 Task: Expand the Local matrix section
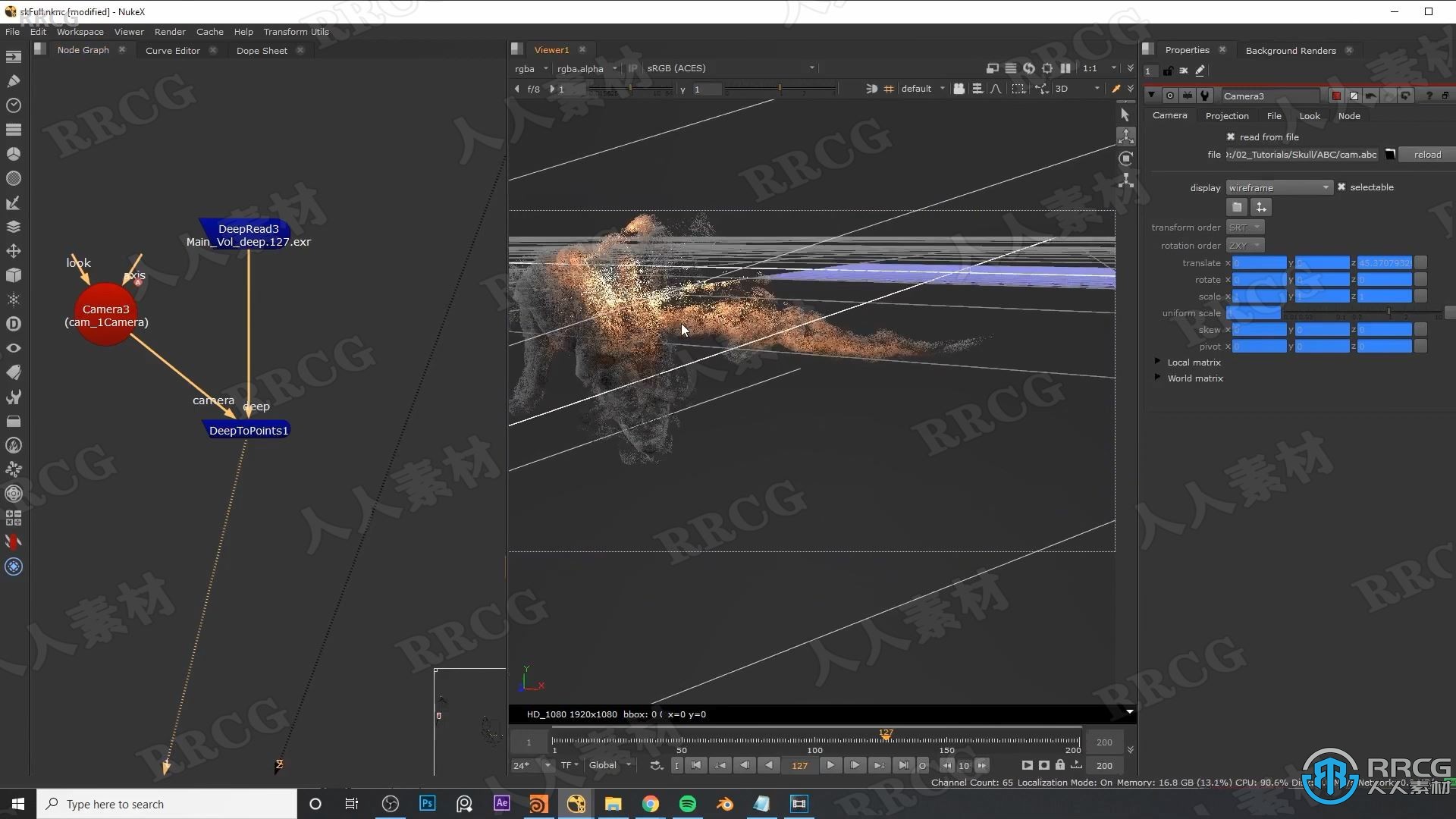coord(1158,361)
